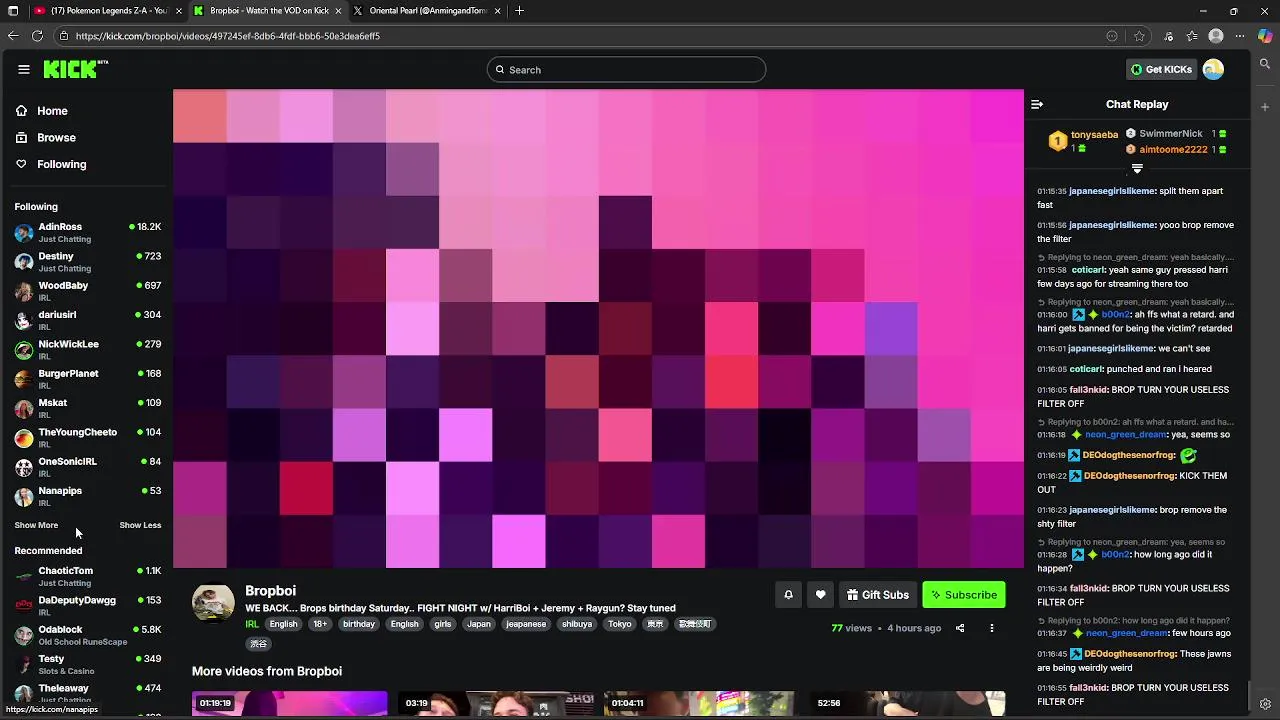
Task: Select the Bropboi Kick VOD tab
Action: (266, 11)
